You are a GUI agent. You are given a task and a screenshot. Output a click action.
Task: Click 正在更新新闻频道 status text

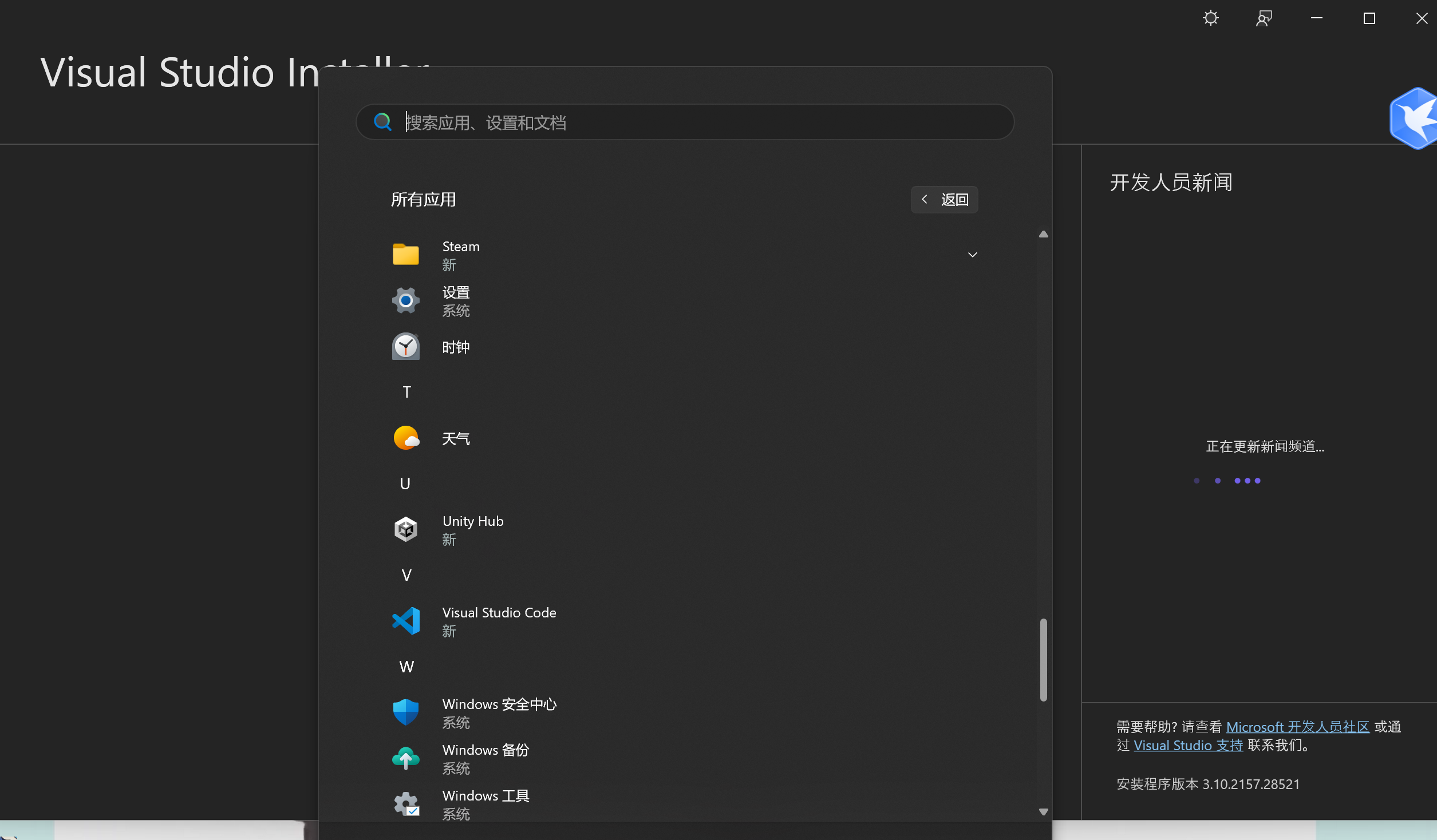(1265, 446)
